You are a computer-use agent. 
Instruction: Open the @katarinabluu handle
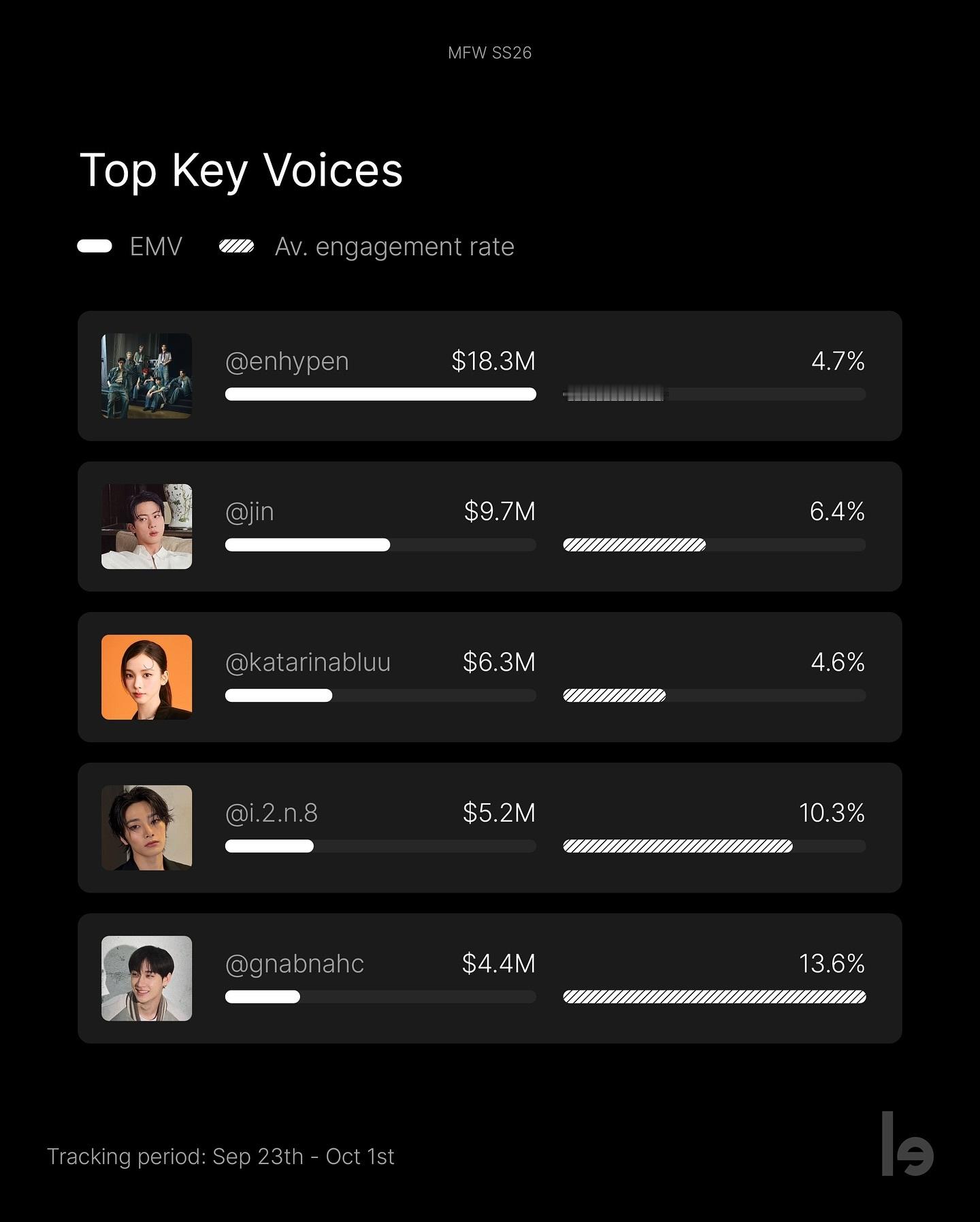click(308, 662)
